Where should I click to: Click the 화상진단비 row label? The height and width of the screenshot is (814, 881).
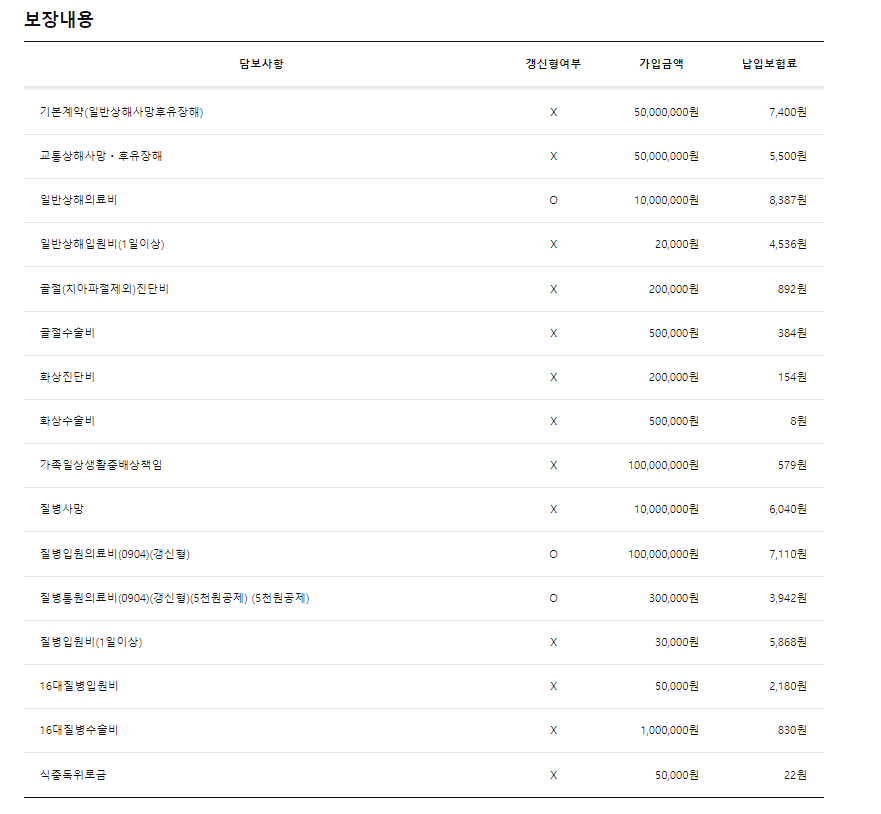tap(67, 377)
